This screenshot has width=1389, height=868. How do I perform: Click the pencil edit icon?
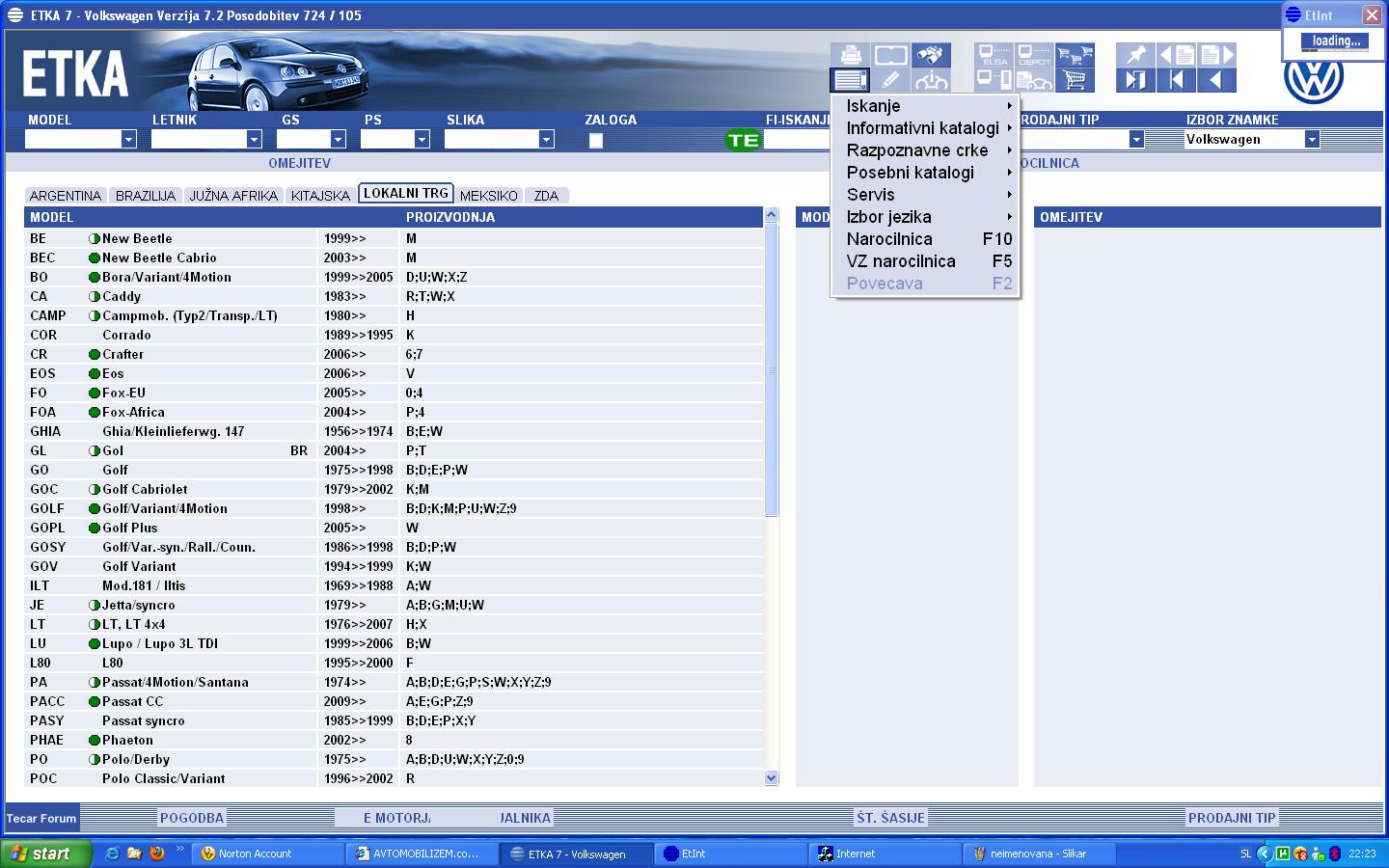890,80
